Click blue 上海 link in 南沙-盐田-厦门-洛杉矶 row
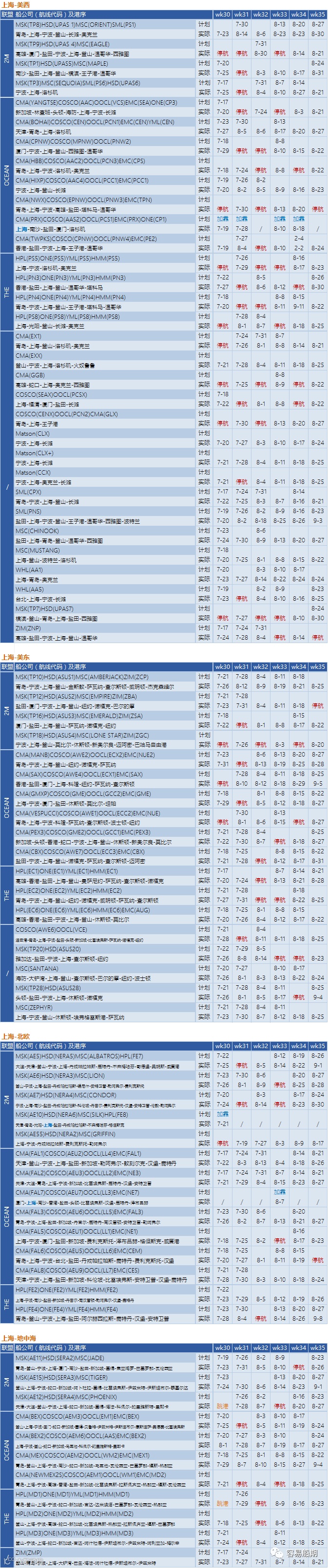Screen dimensions: 328x1568 (21, 229)
